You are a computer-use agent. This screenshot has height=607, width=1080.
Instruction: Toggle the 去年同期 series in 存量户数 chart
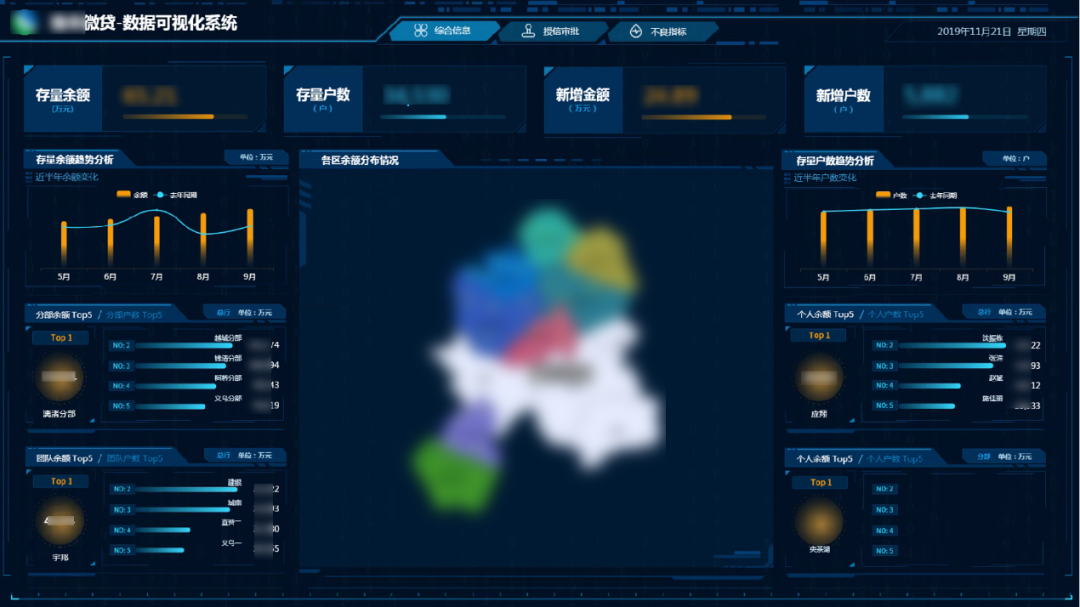coord(936,195)
